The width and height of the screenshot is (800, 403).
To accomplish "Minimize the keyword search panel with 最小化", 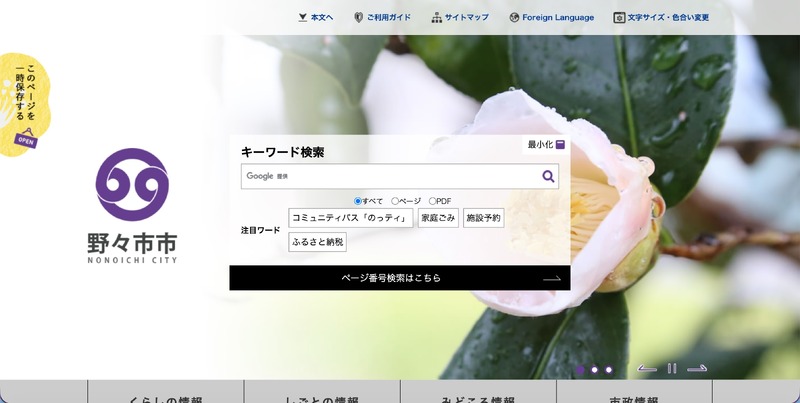I will [x=546, y=145].
